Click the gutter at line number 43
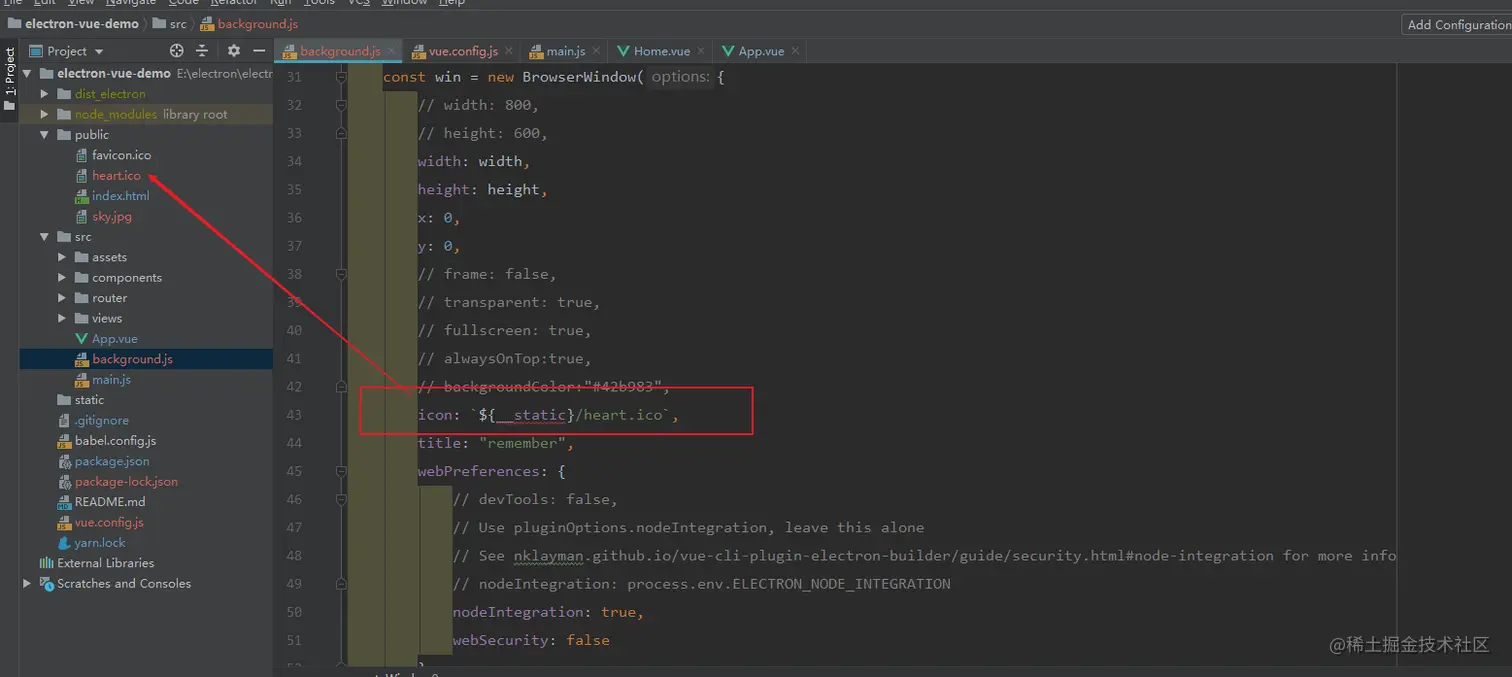This screenshot has height=677, width=1512. (x=293, y=414)
